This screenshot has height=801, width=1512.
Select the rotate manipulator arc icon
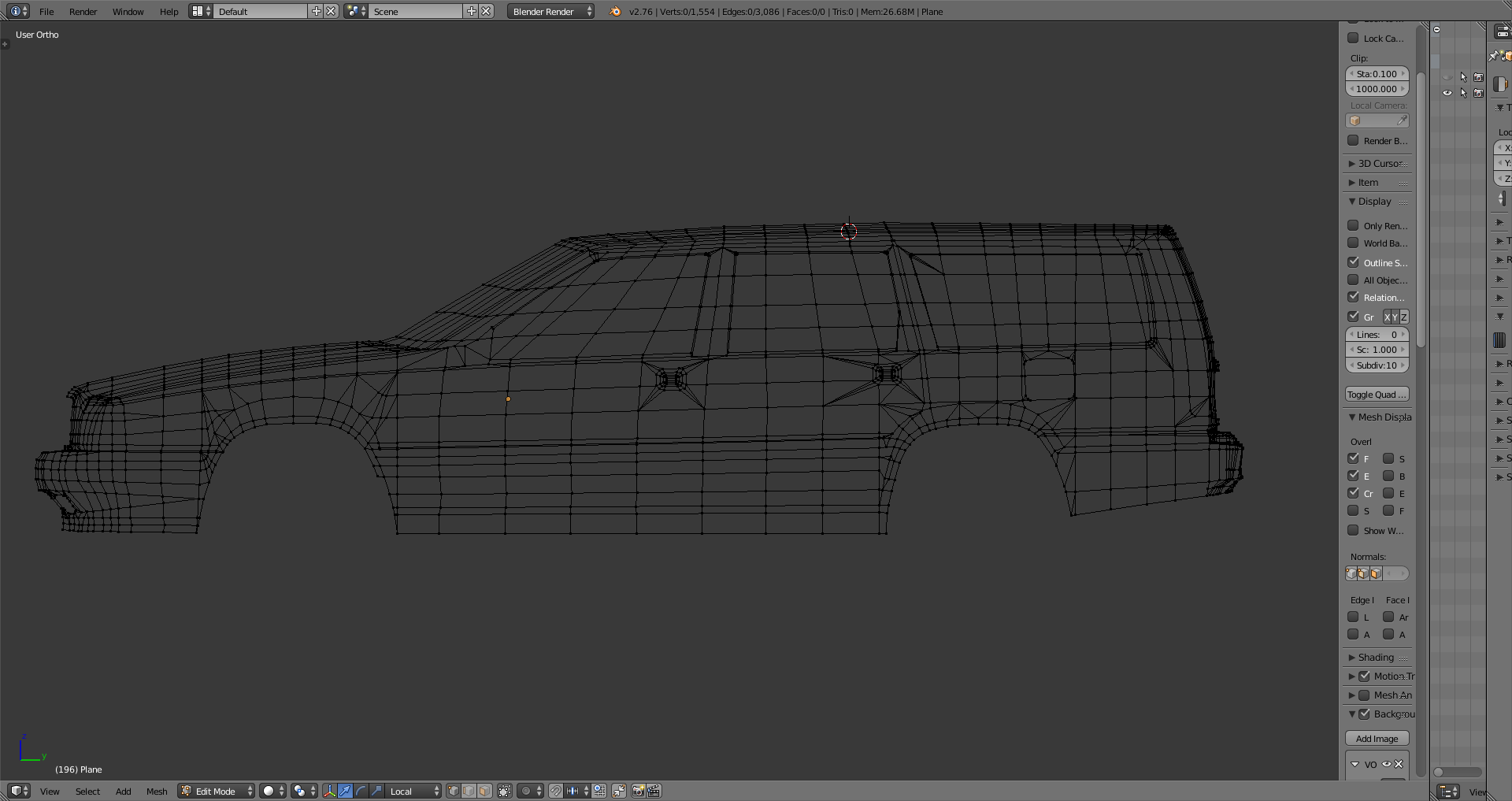click(361, 791)
